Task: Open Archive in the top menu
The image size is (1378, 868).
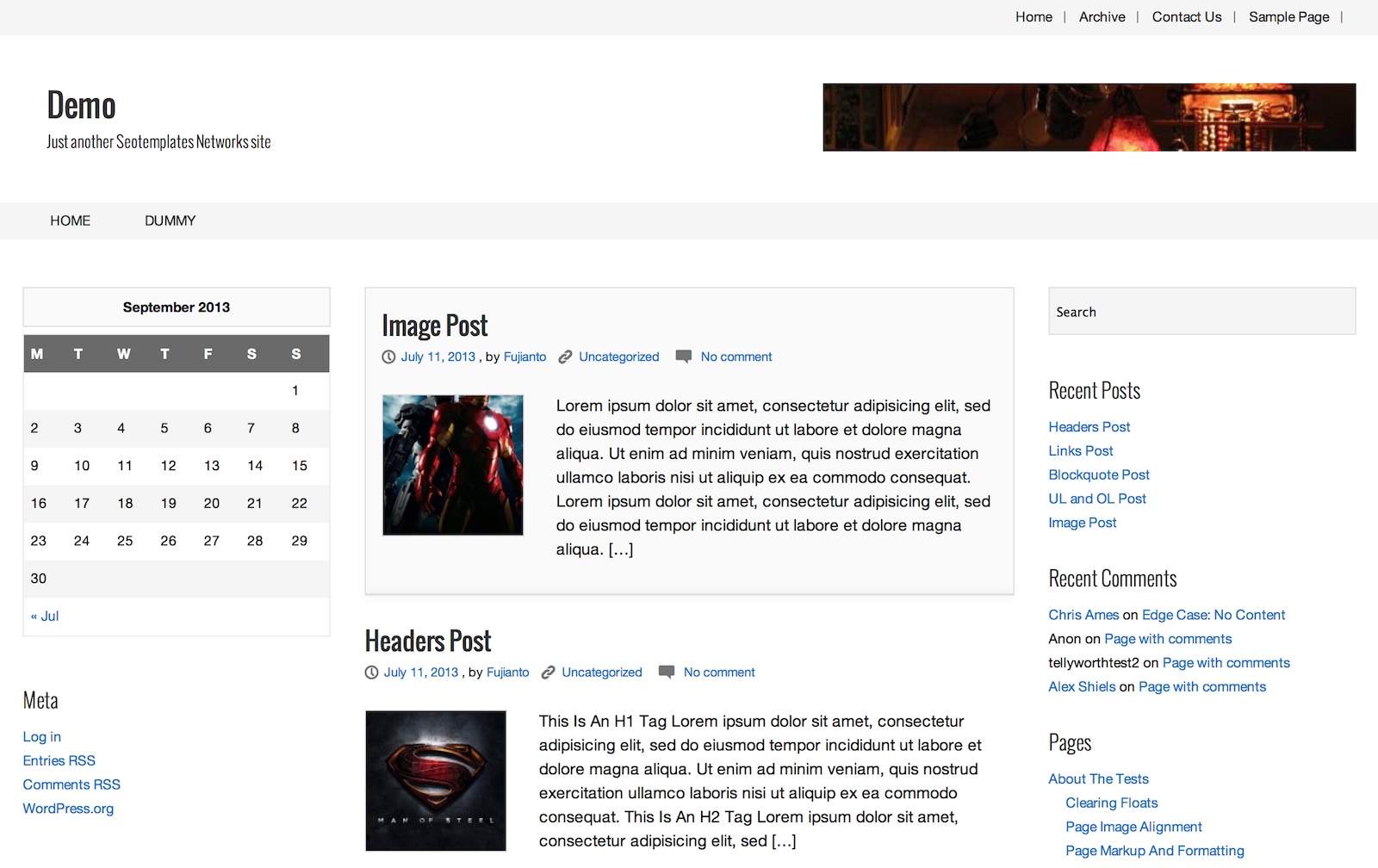Action: click(x=1102, y=17)
